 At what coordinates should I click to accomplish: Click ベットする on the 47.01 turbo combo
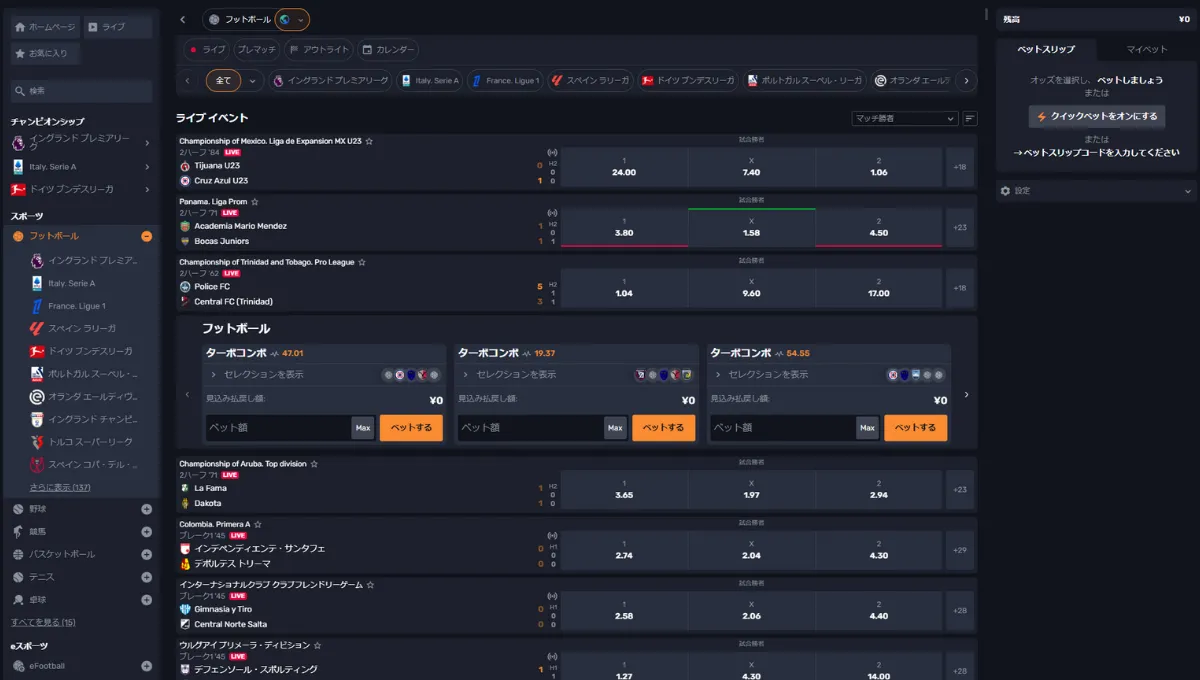click(x=411, y=428)
